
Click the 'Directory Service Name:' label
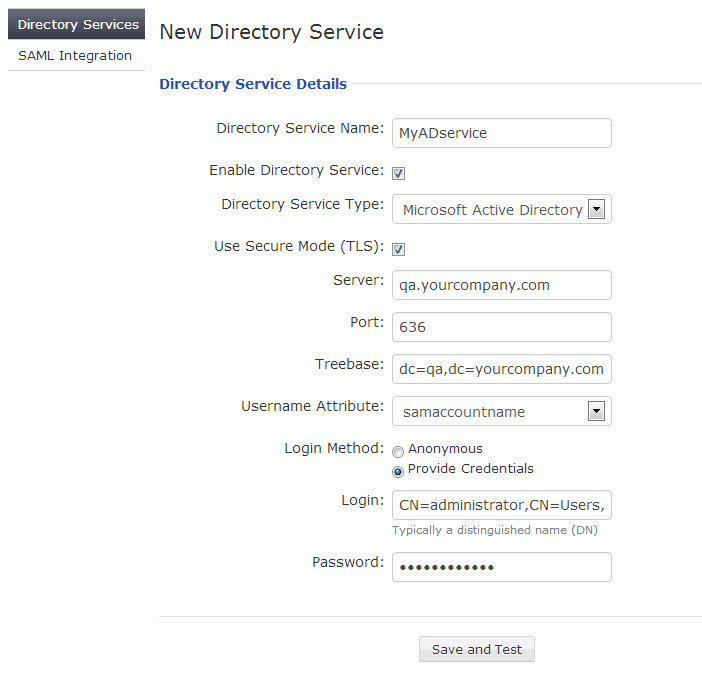click(300, 128)
